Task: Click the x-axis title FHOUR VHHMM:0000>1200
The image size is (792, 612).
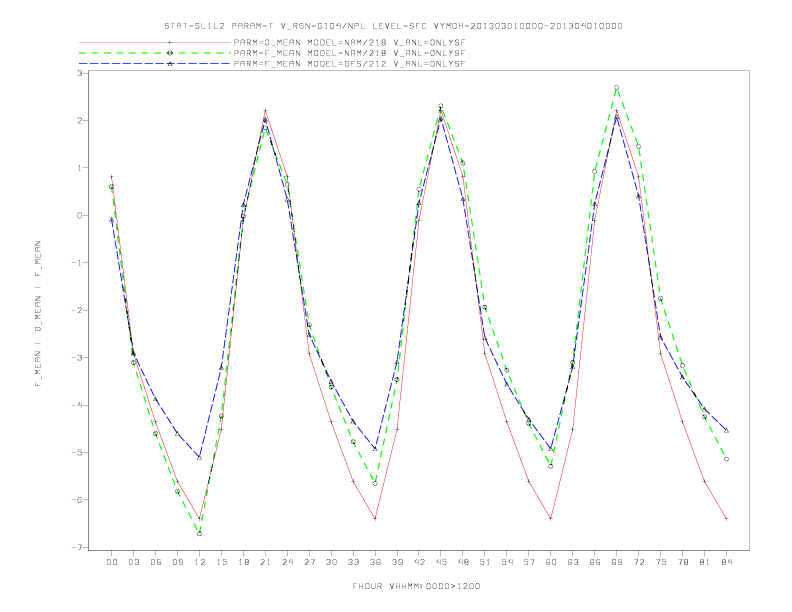Action: (416, 586)
